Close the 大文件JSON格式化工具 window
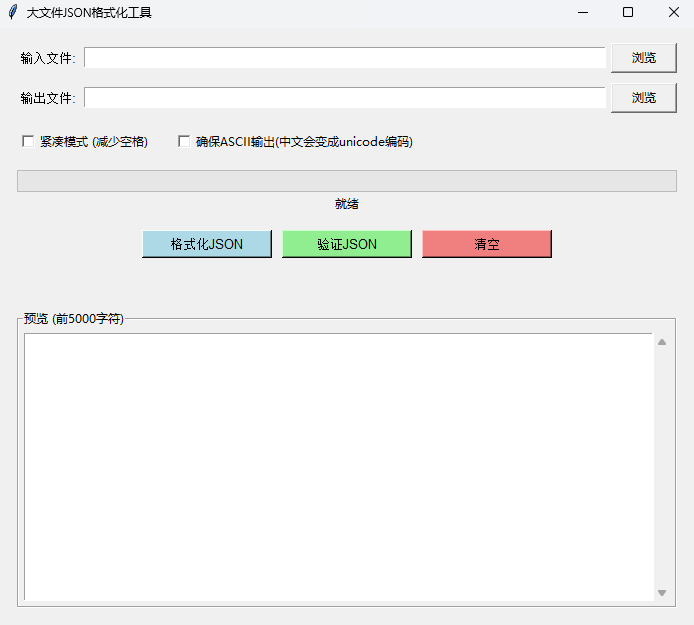The height and width of the screenshot is (625, 694). [673, 12]
